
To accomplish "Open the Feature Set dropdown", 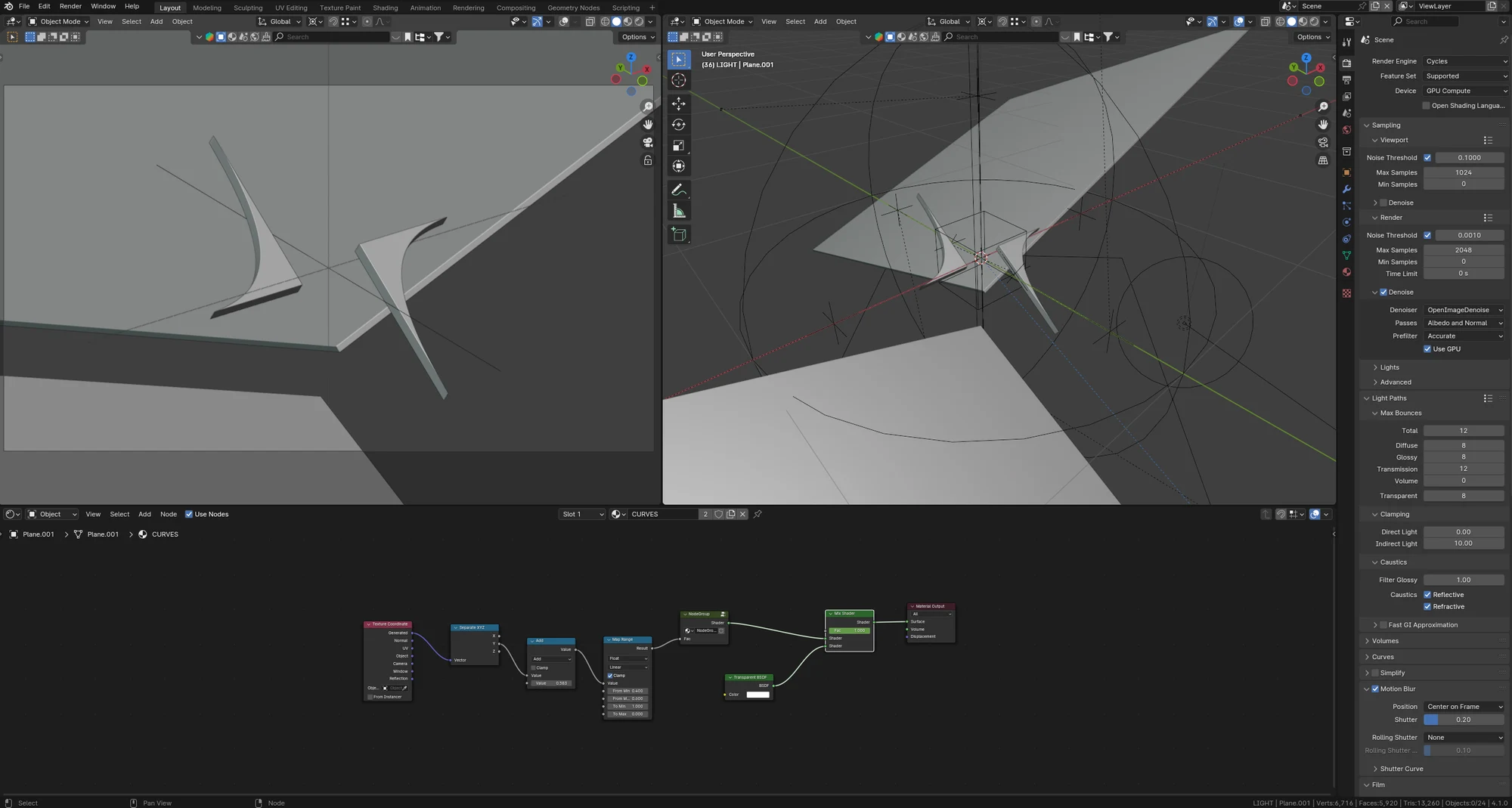I will (1465, 76).
